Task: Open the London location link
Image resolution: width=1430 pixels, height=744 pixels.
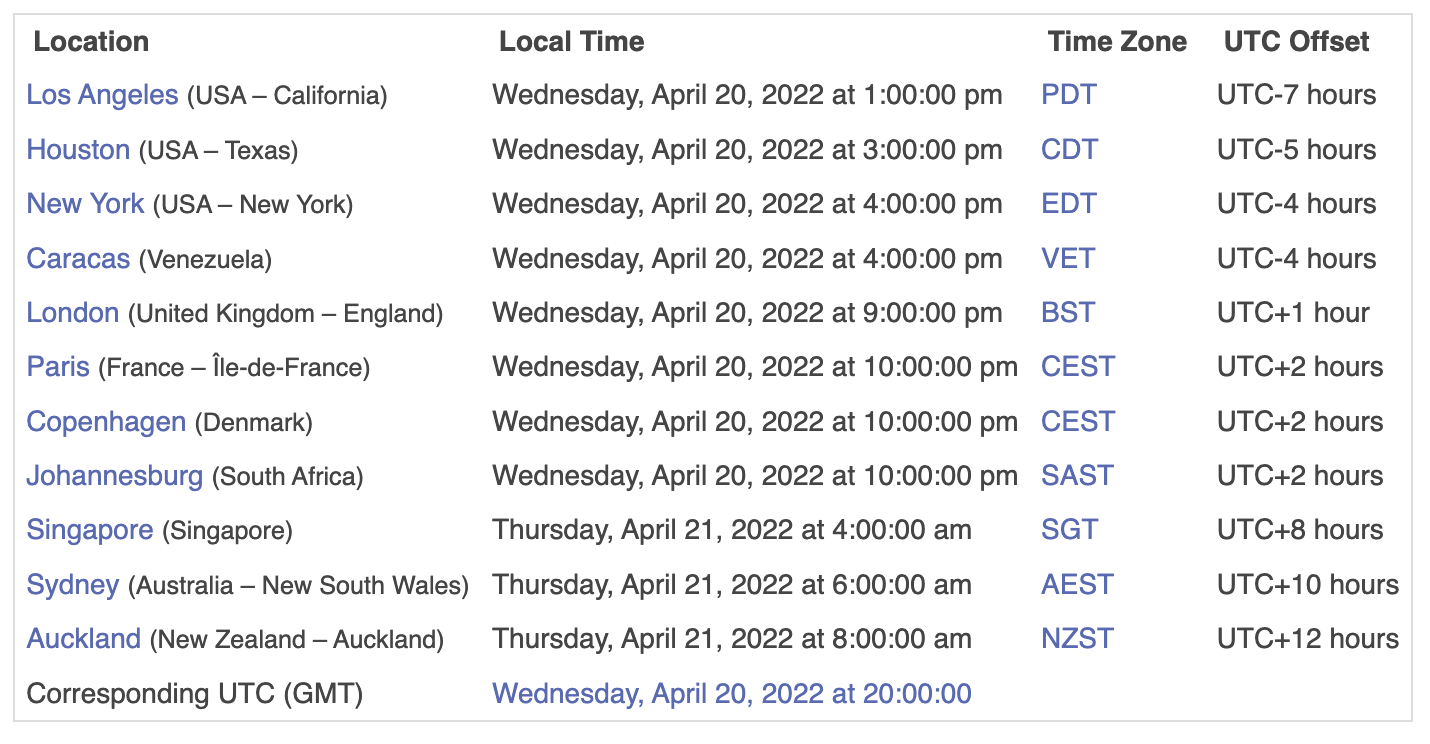Action: 73,313
